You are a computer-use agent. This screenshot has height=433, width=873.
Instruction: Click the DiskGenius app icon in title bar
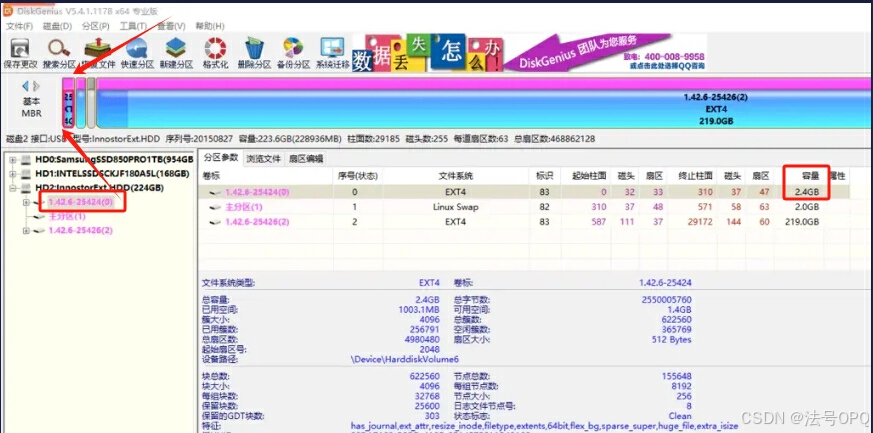pos(8,10)
